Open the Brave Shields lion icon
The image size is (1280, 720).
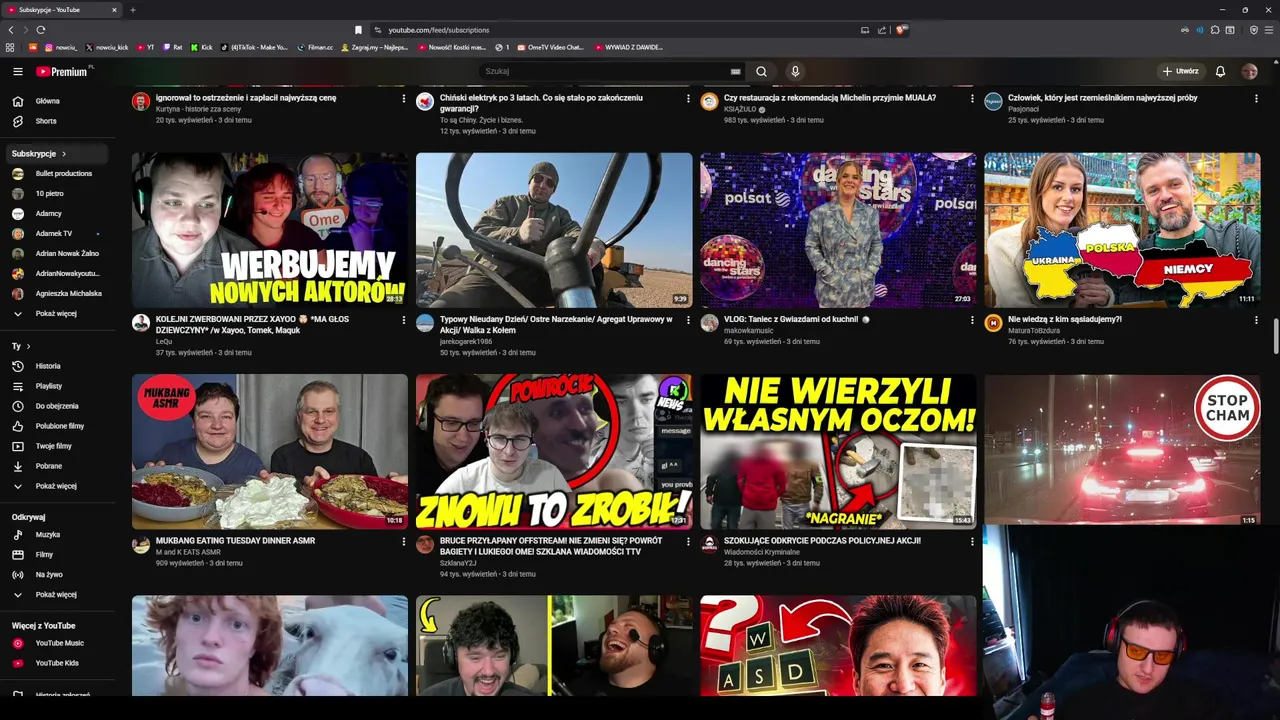click(901, 30)
